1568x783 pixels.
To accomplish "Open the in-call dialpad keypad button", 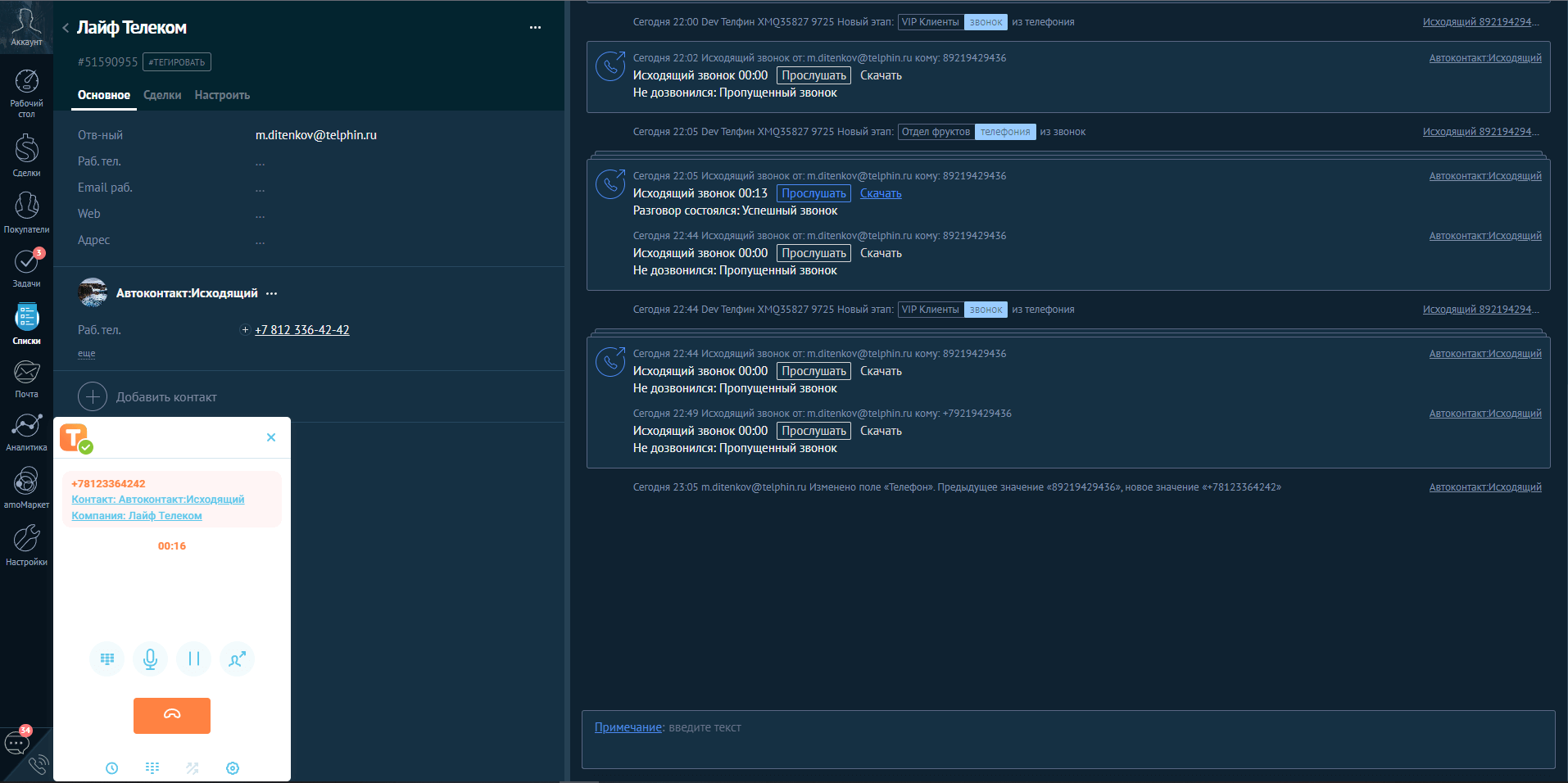I will point(107,659).
